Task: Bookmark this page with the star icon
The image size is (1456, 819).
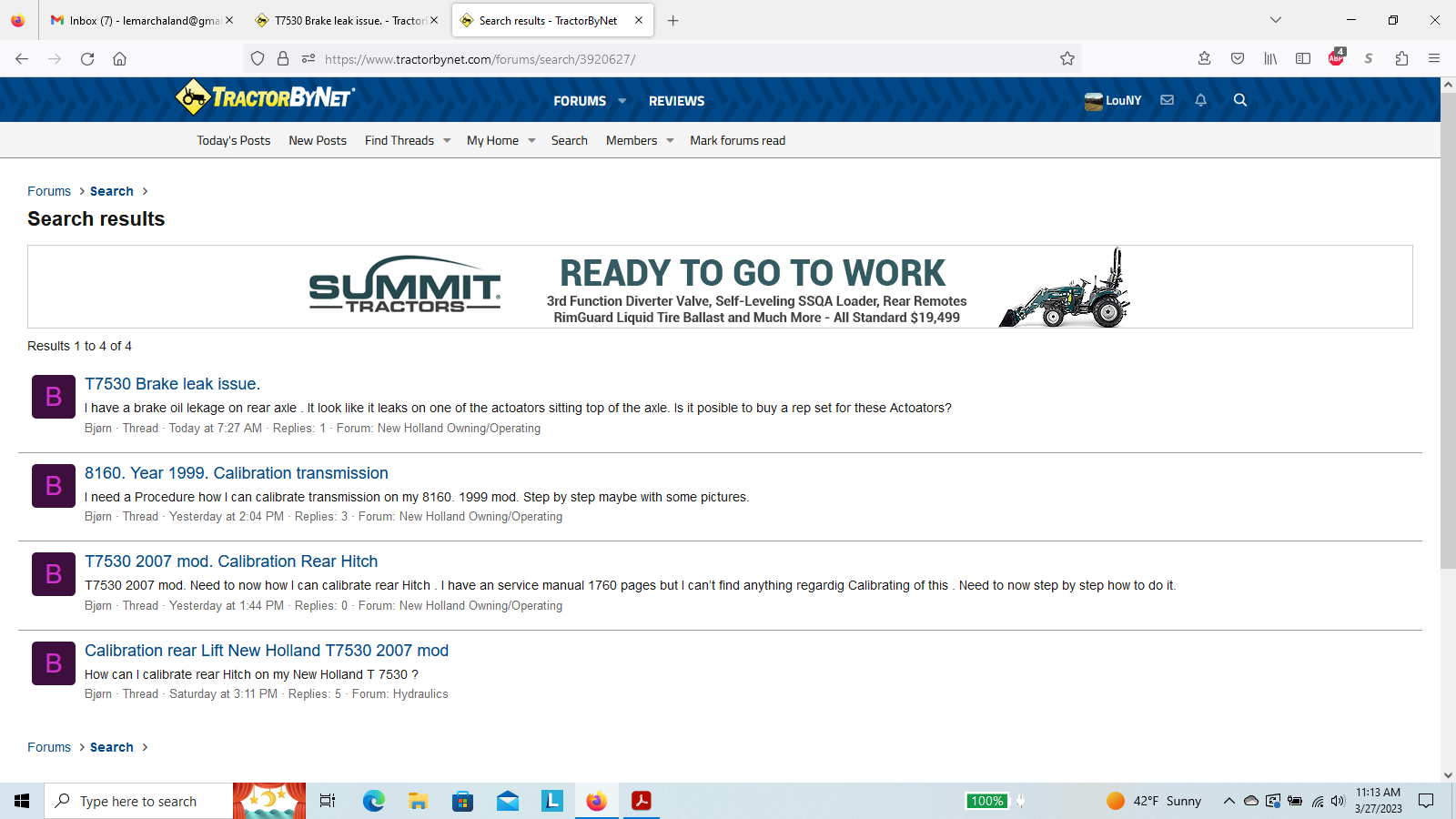Action: tap(1067, 59)
